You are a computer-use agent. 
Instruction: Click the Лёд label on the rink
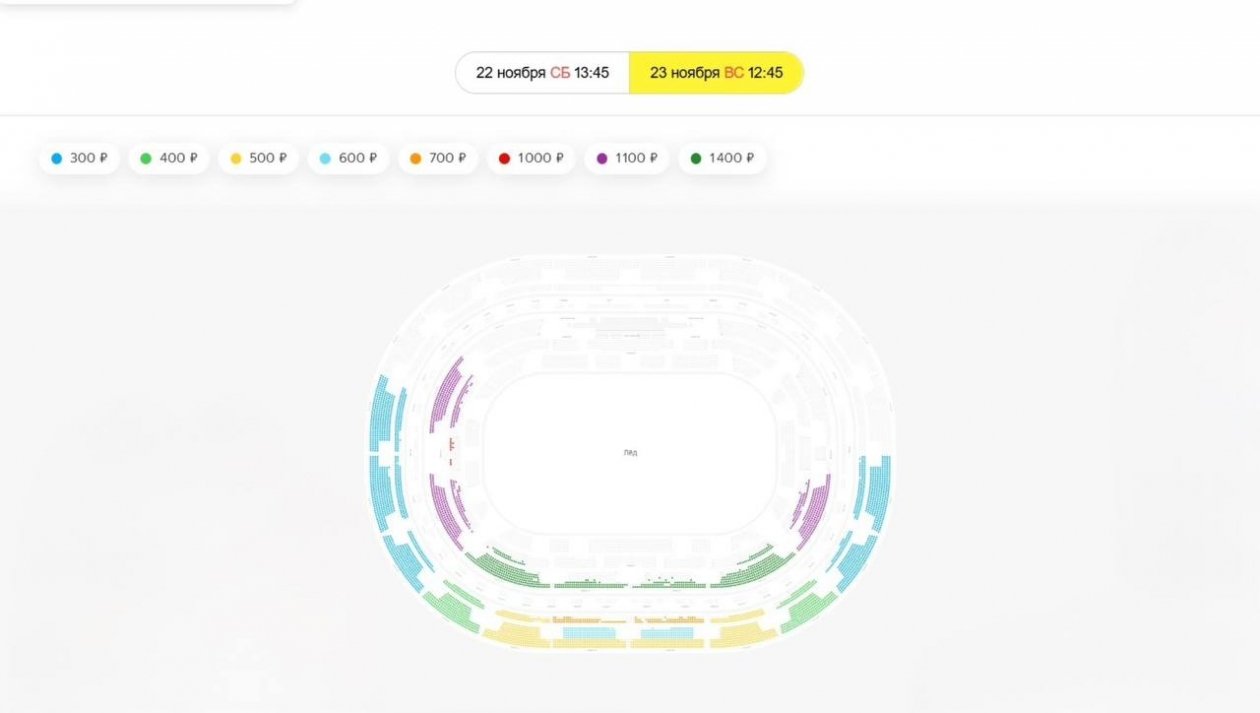630,453
